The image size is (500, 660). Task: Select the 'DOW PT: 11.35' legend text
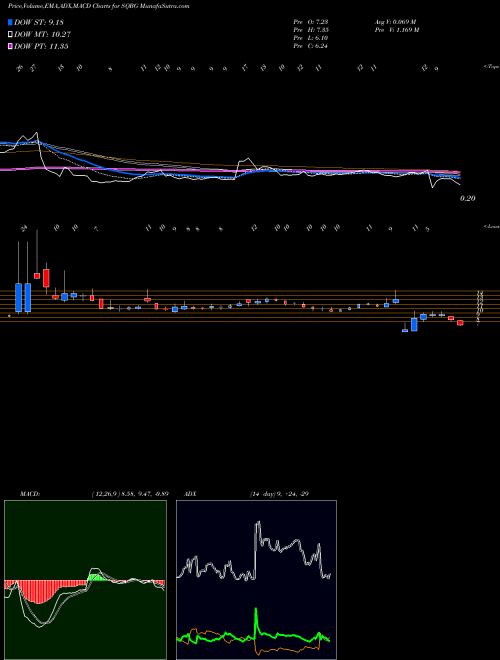41,46
